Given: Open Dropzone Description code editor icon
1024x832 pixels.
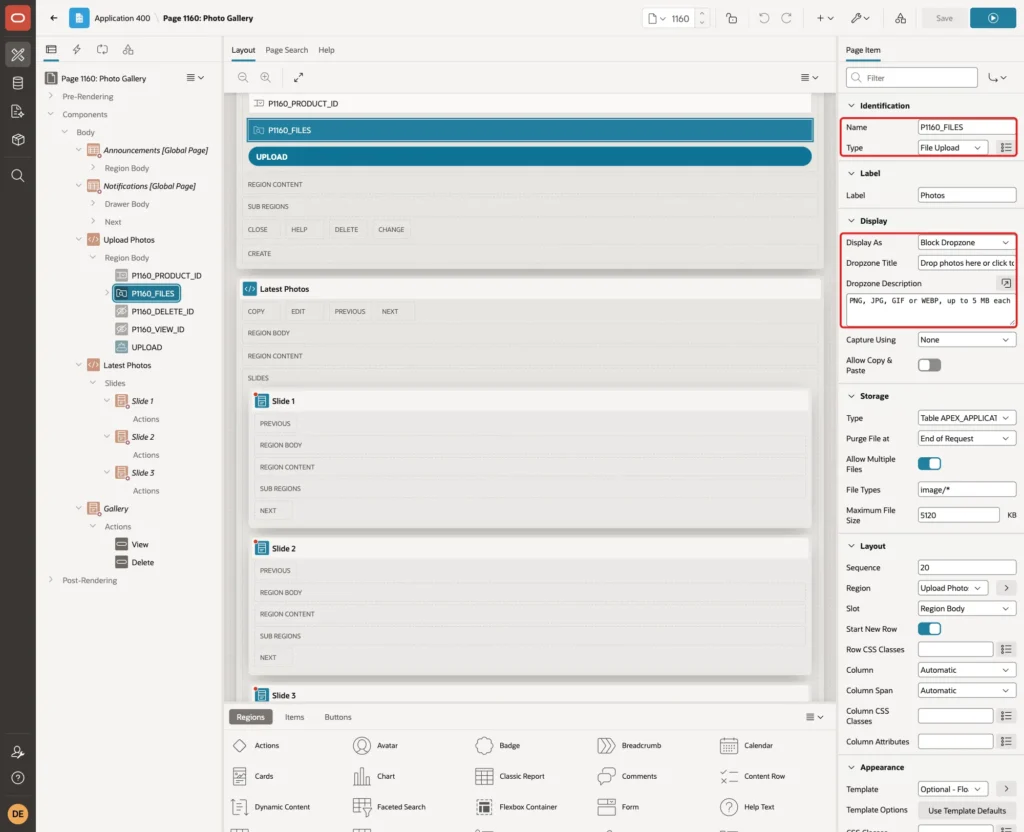Looking at the screenshot, I should [1006, 283].
